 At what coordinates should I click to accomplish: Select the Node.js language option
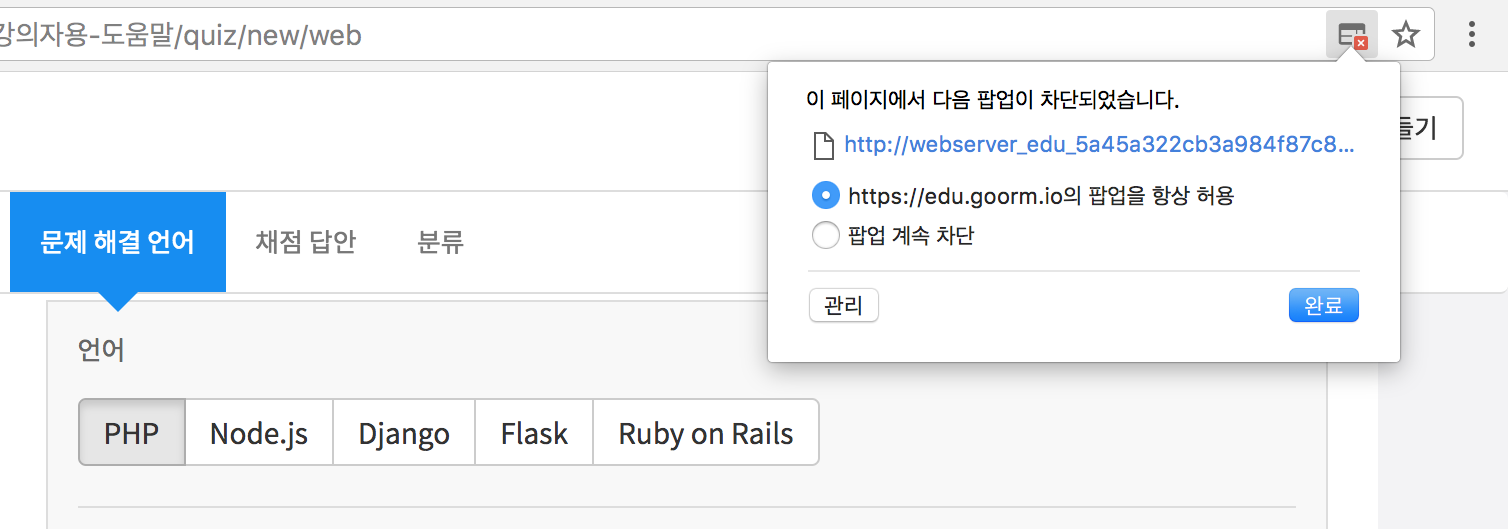pos(259,433)
